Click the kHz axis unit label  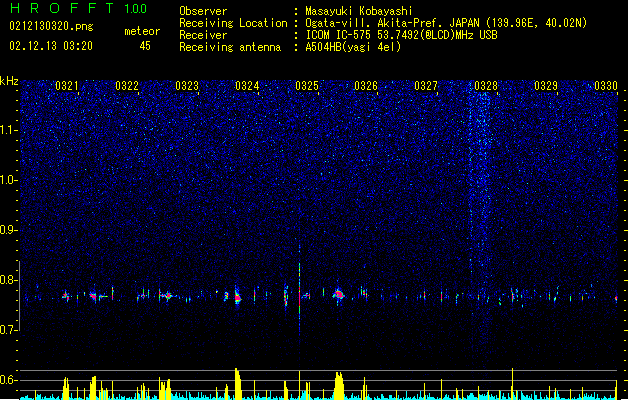tap(9, 81)
